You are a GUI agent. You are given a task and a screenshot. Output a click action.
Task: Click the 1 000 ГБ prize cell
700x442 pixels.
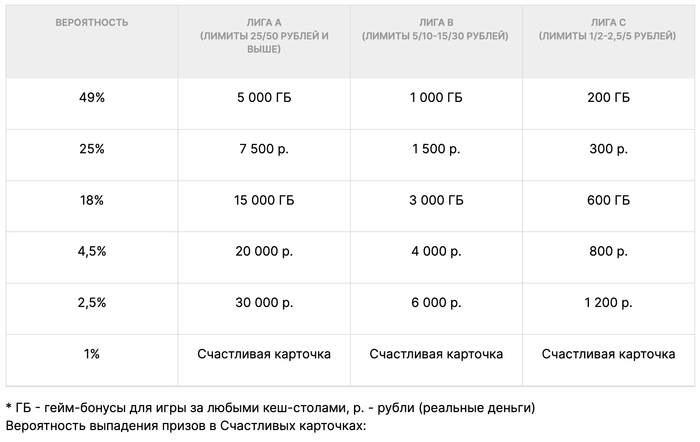click(x=436, y=98)
